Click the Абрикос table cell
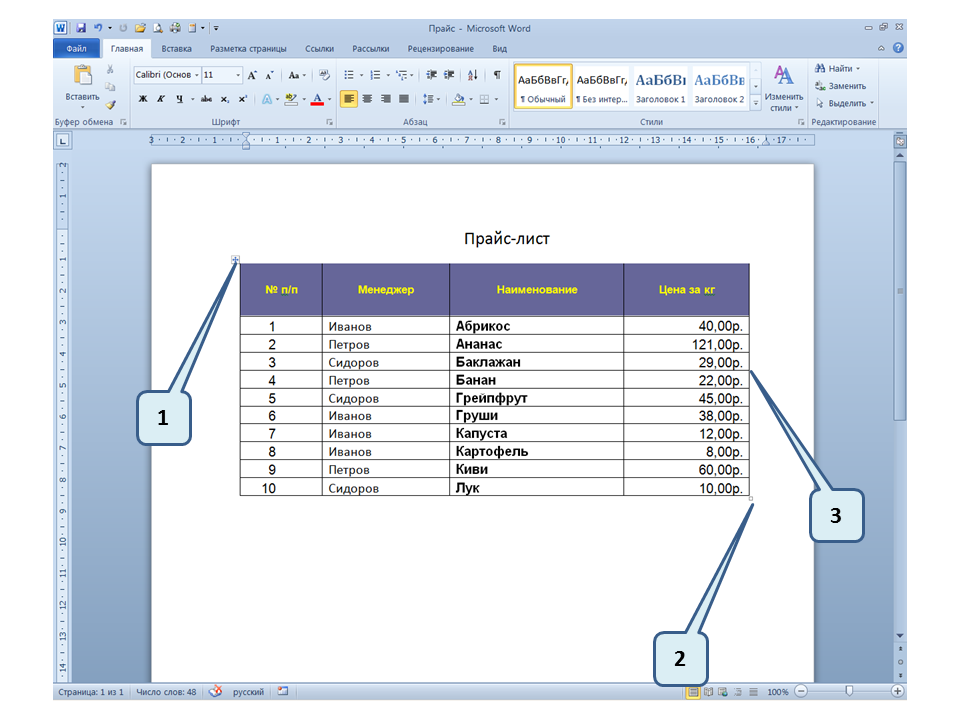This screenshot has width=960, height=720. 483,326
